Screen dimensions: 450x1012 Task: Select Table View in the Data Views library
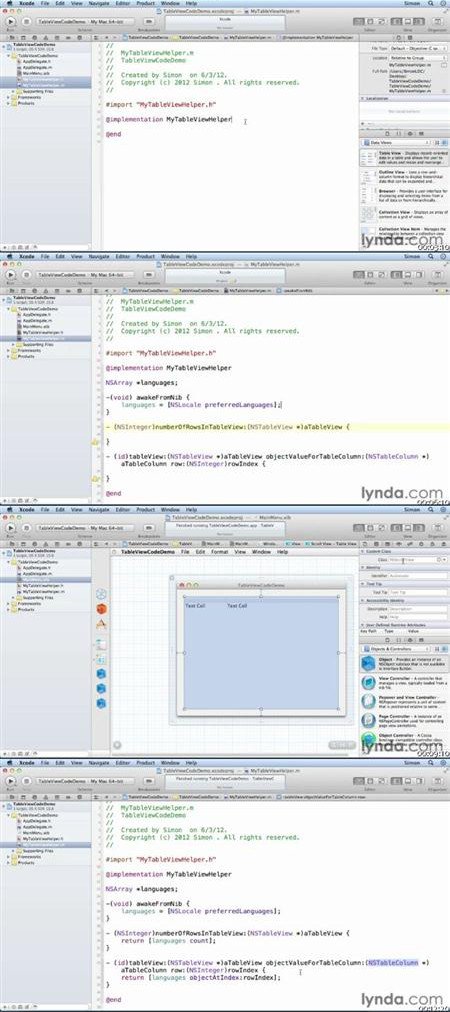404,159
